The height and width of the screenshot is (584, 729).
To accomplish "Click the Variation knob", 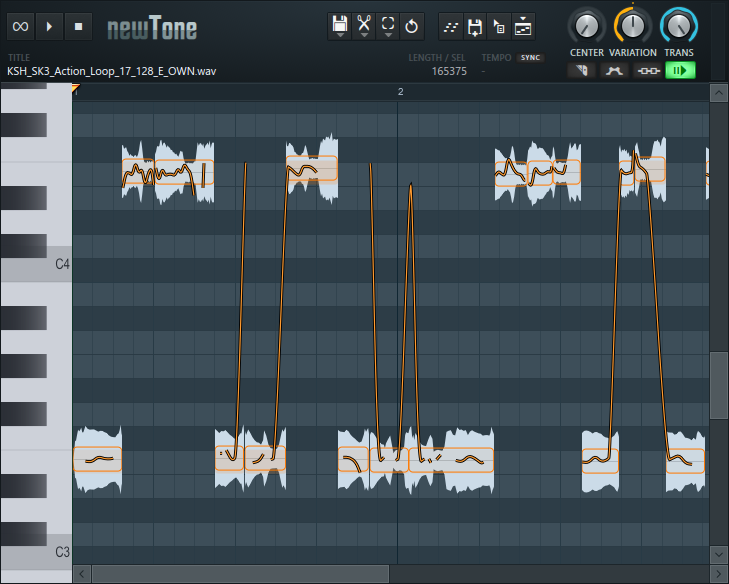I will pos(633,25).
